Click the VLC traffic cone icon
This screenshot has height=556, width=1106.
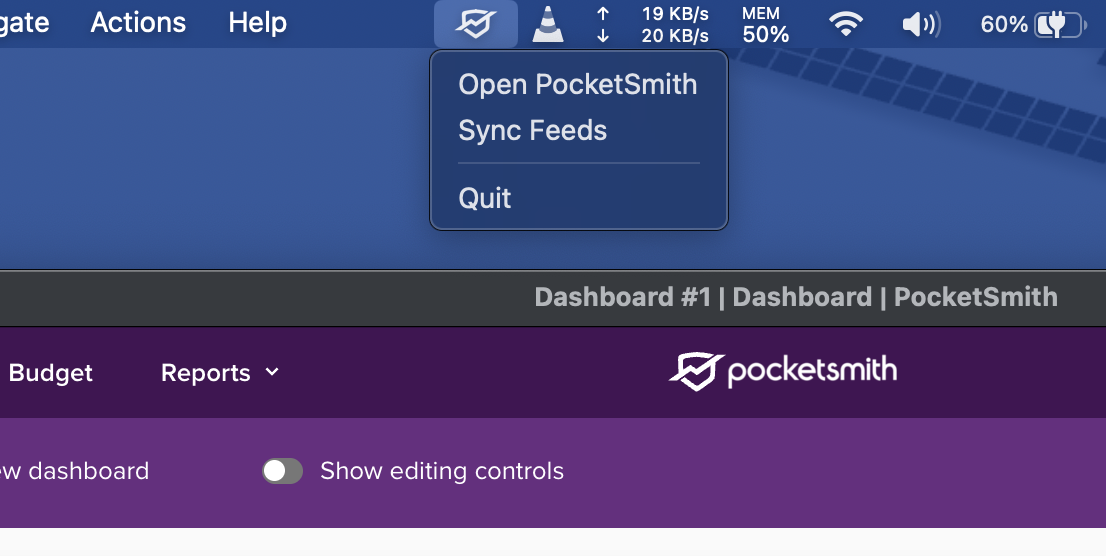[x=547, y=24]
